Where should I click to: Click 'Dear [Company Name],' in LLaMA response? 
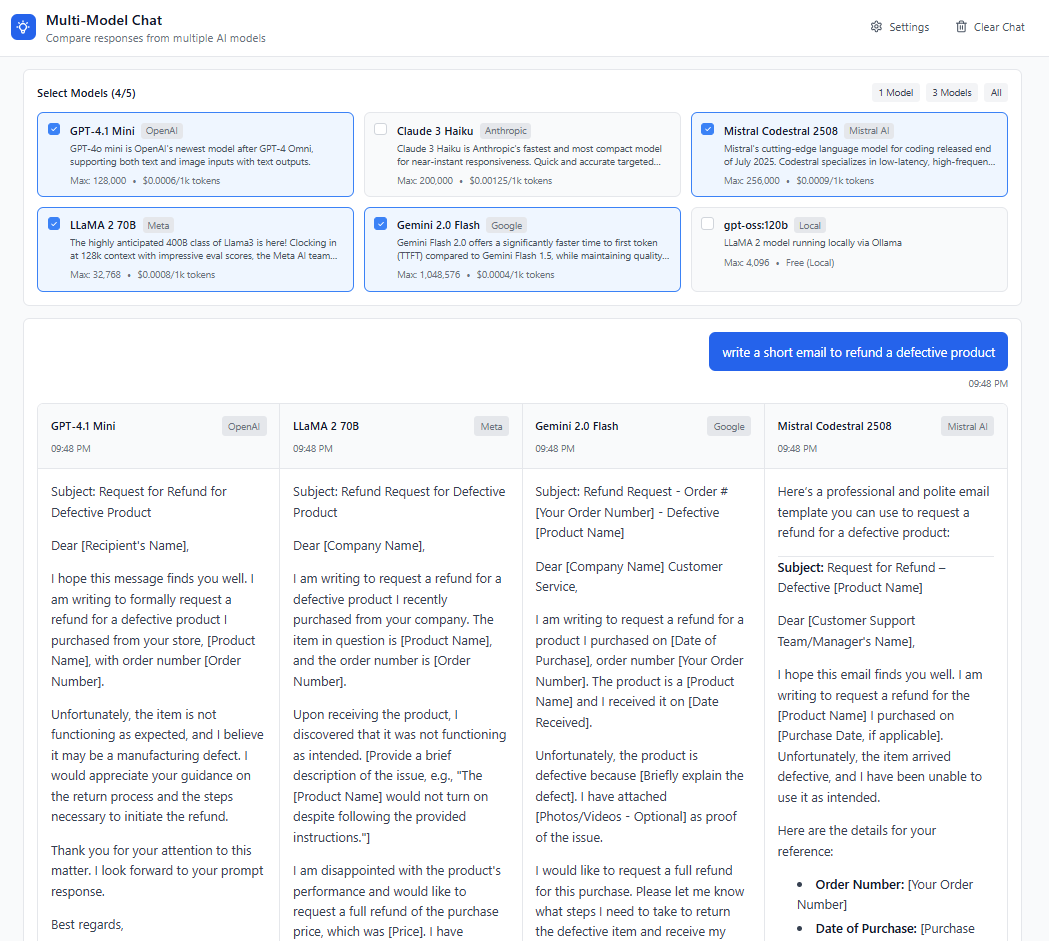coord(359,546)
